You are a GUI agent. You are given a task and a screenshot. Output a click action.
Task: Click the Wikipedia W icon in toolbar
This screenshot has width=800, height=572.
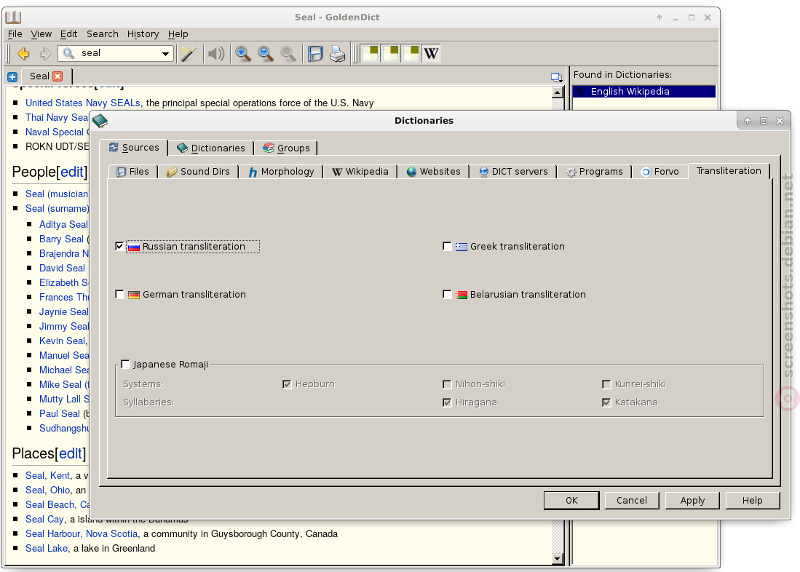tap(431, 54)
